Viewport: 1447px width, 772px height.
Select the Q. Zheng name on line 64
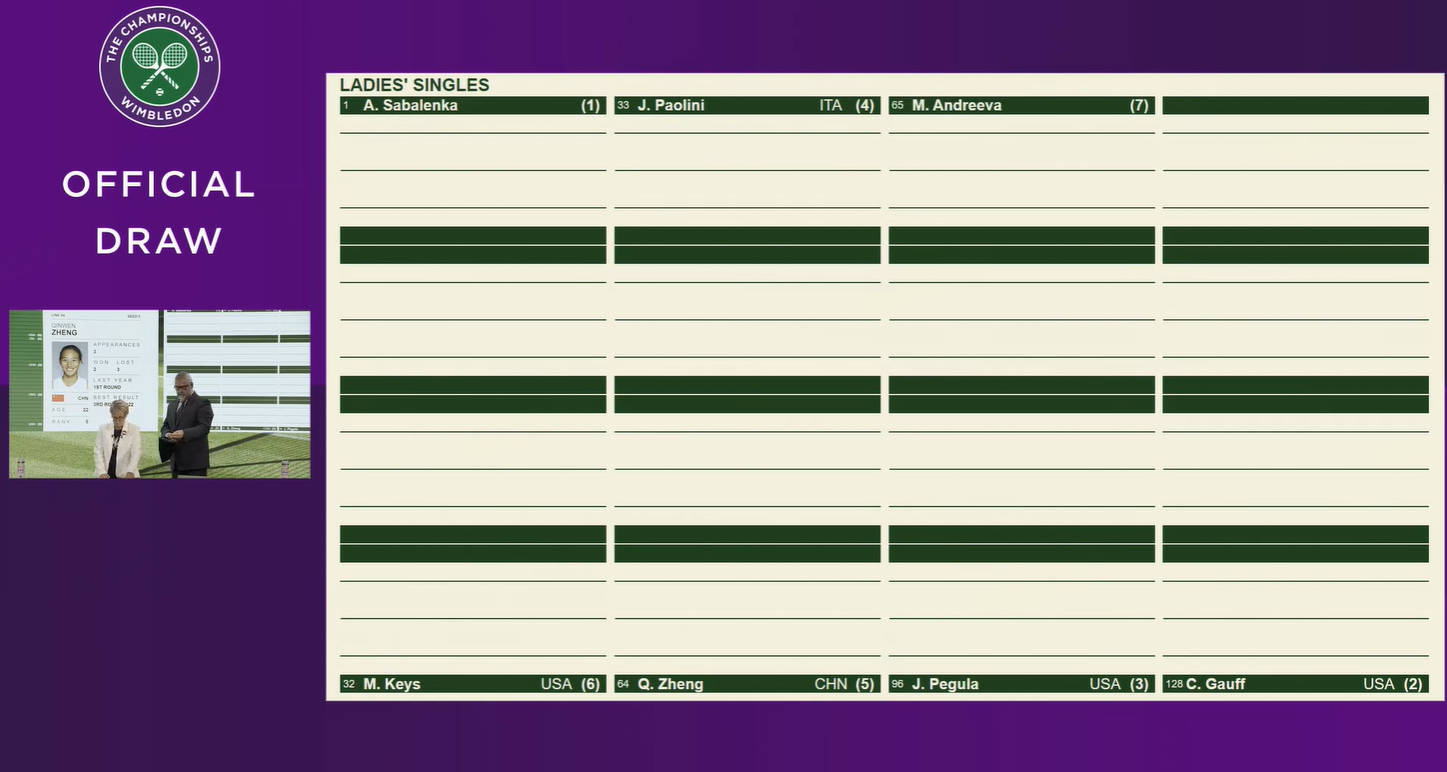(670, 684)
